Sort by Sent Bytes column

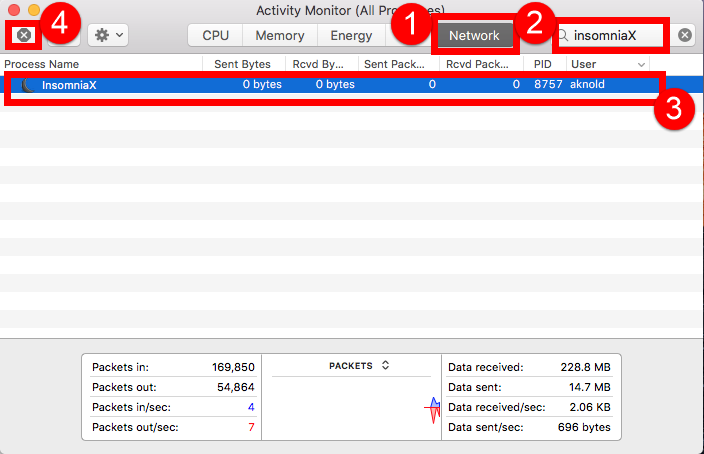pyautogui.click(x=242, y=64)
